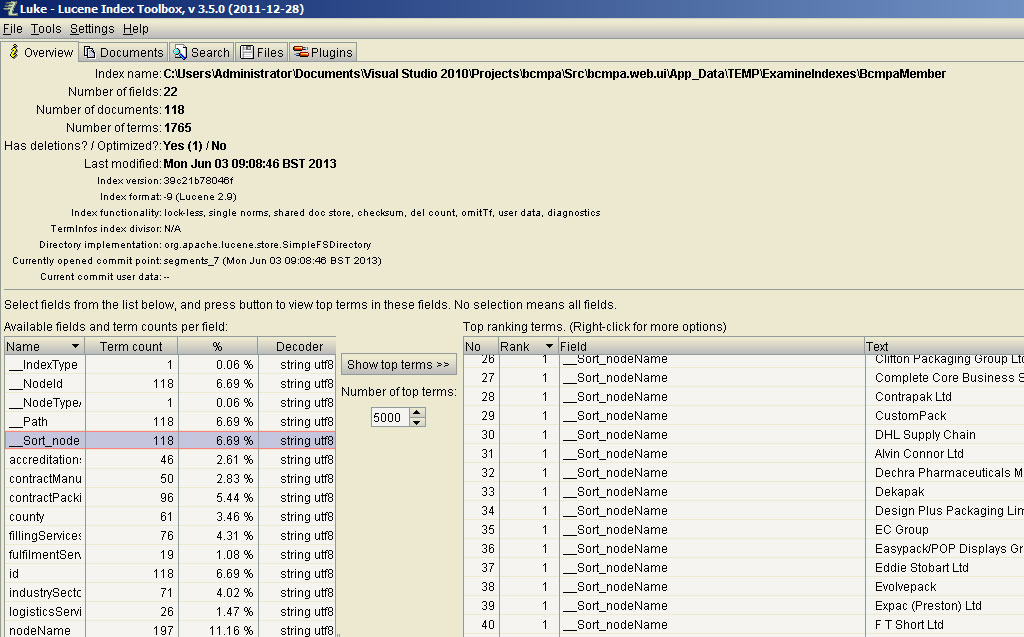Open the Tools menu
Viewport: 1024px width, 637px height.
(46, 29)
